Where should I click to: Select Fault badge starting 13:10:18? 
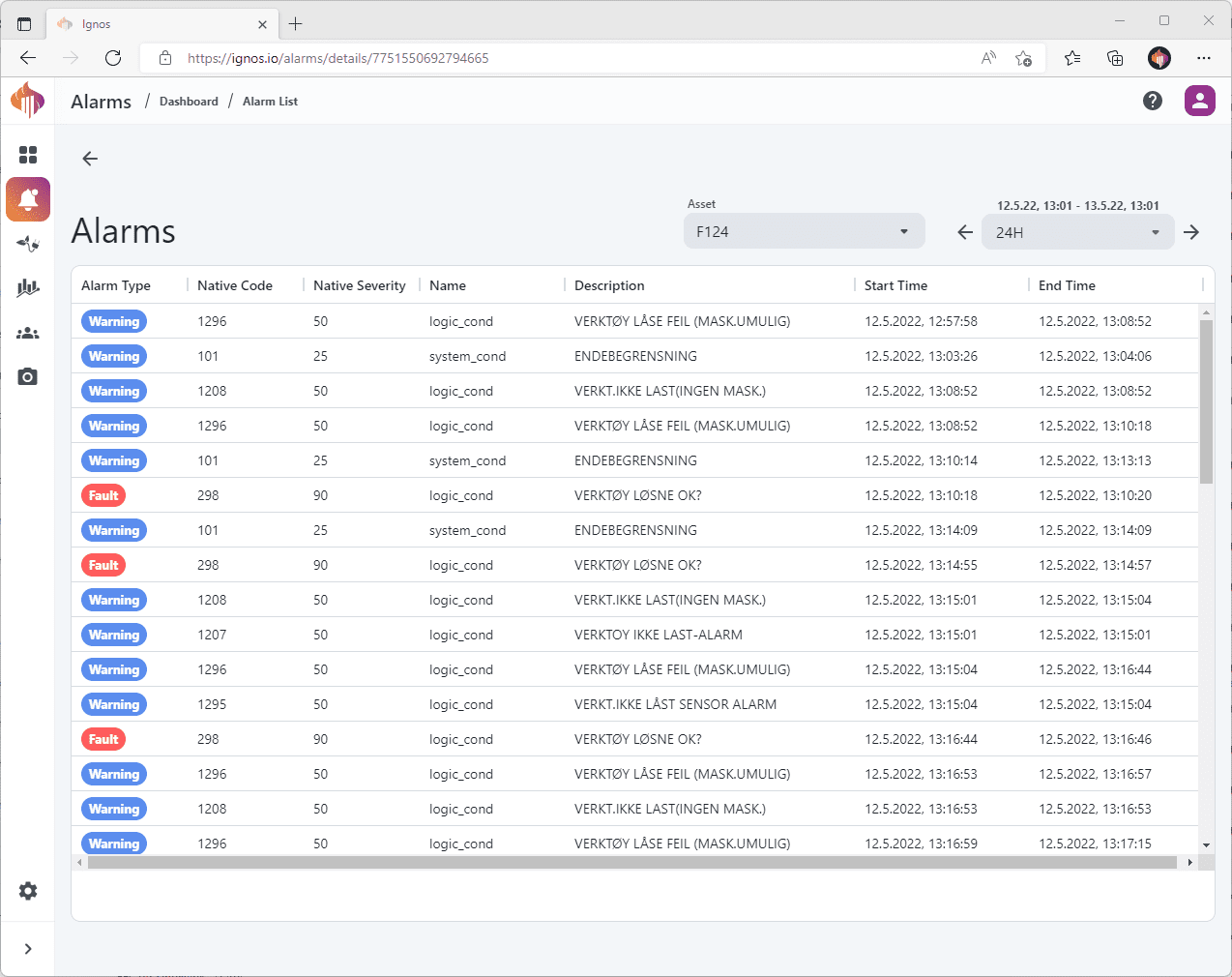click(x=103, y=495)
